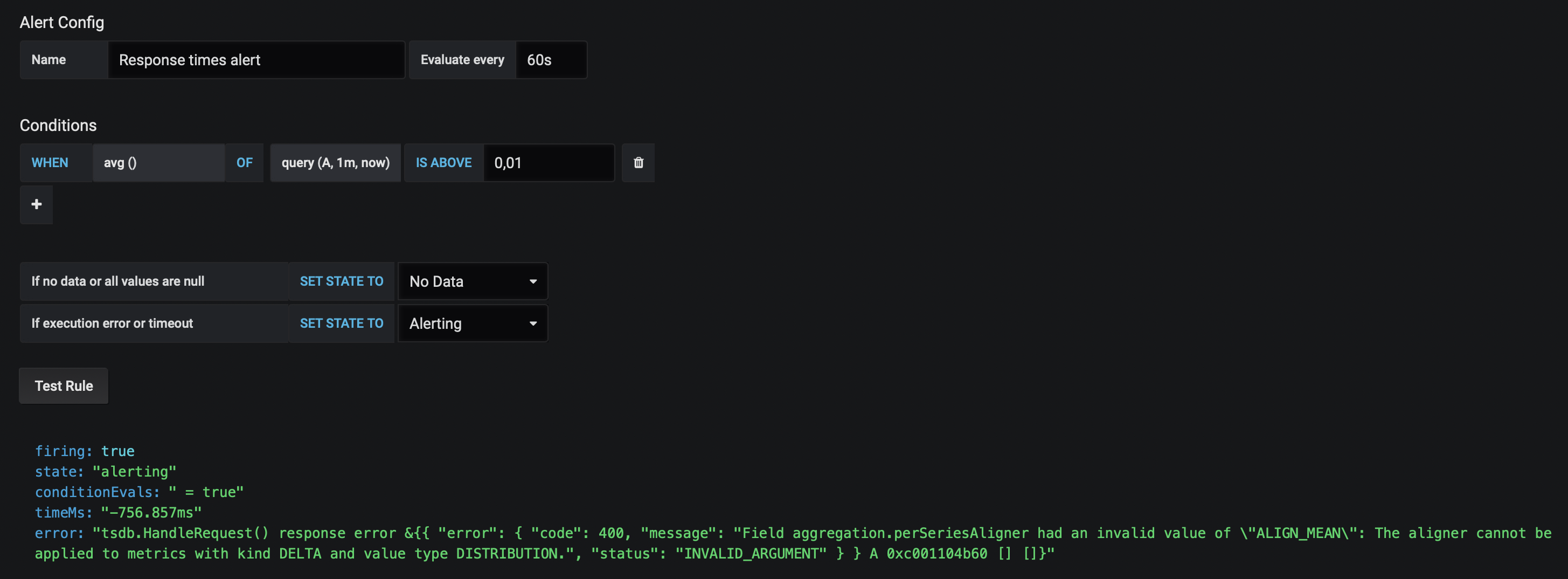Click the IS ABOVE condition operator
1568x579 pixels.
[444, 163]
